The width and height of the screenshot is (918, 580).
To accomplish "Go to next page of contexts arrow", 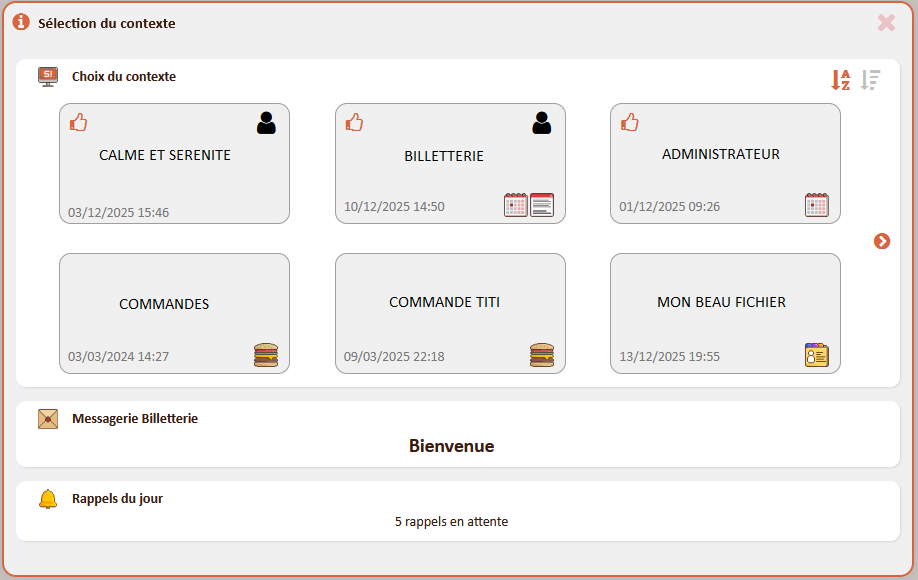I will click(882, 241).
